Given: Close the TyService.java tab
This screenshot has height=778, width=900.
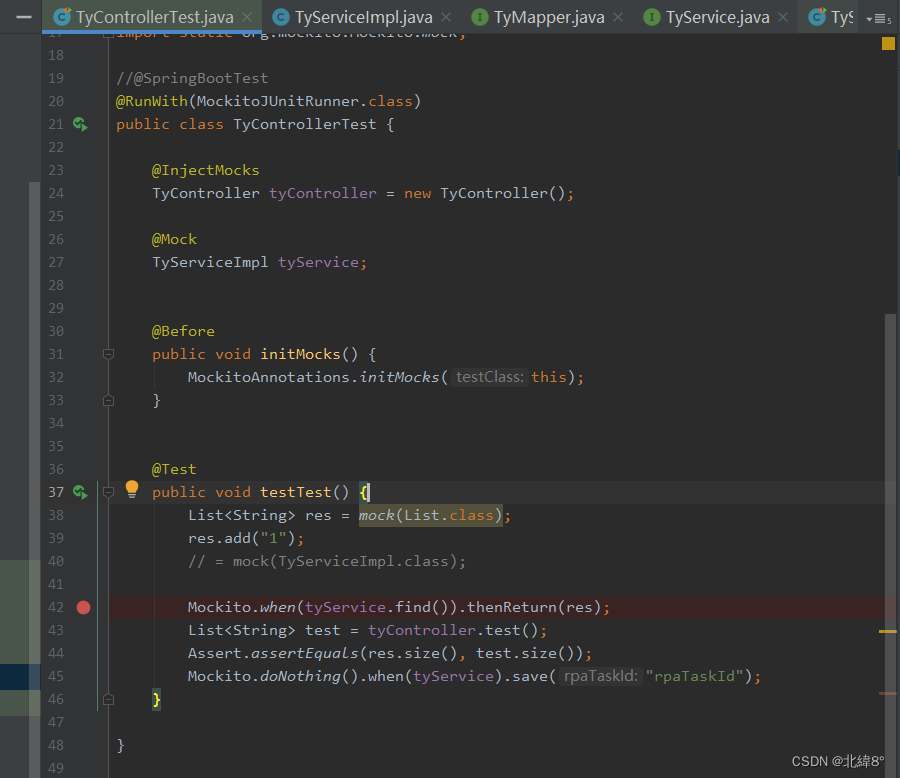Looking at the screenshot, I should 783,17.
